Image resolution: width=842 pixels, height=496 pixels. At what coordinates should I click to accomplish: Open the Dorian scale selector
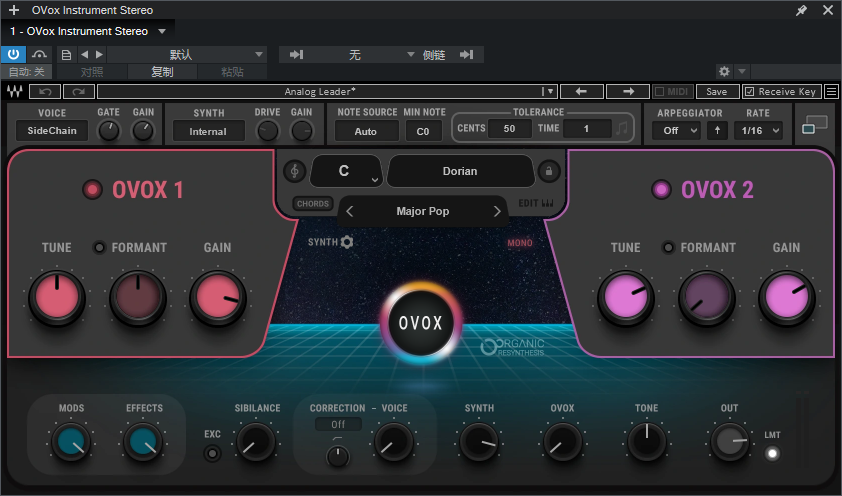pyautogui.click(x=460, y=171)
